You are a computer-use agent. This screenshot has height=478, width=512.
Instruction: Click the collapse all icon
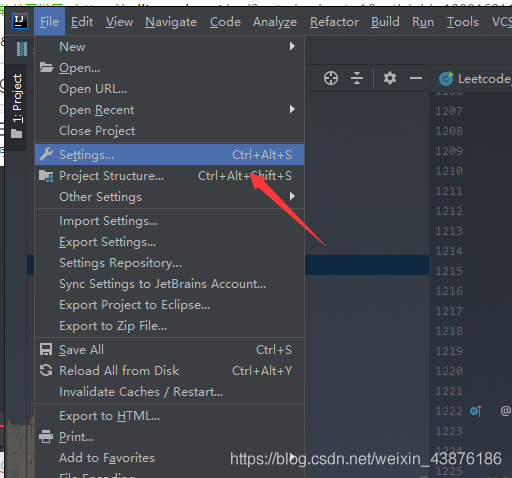pyautogui.click(x=357, y=78)
